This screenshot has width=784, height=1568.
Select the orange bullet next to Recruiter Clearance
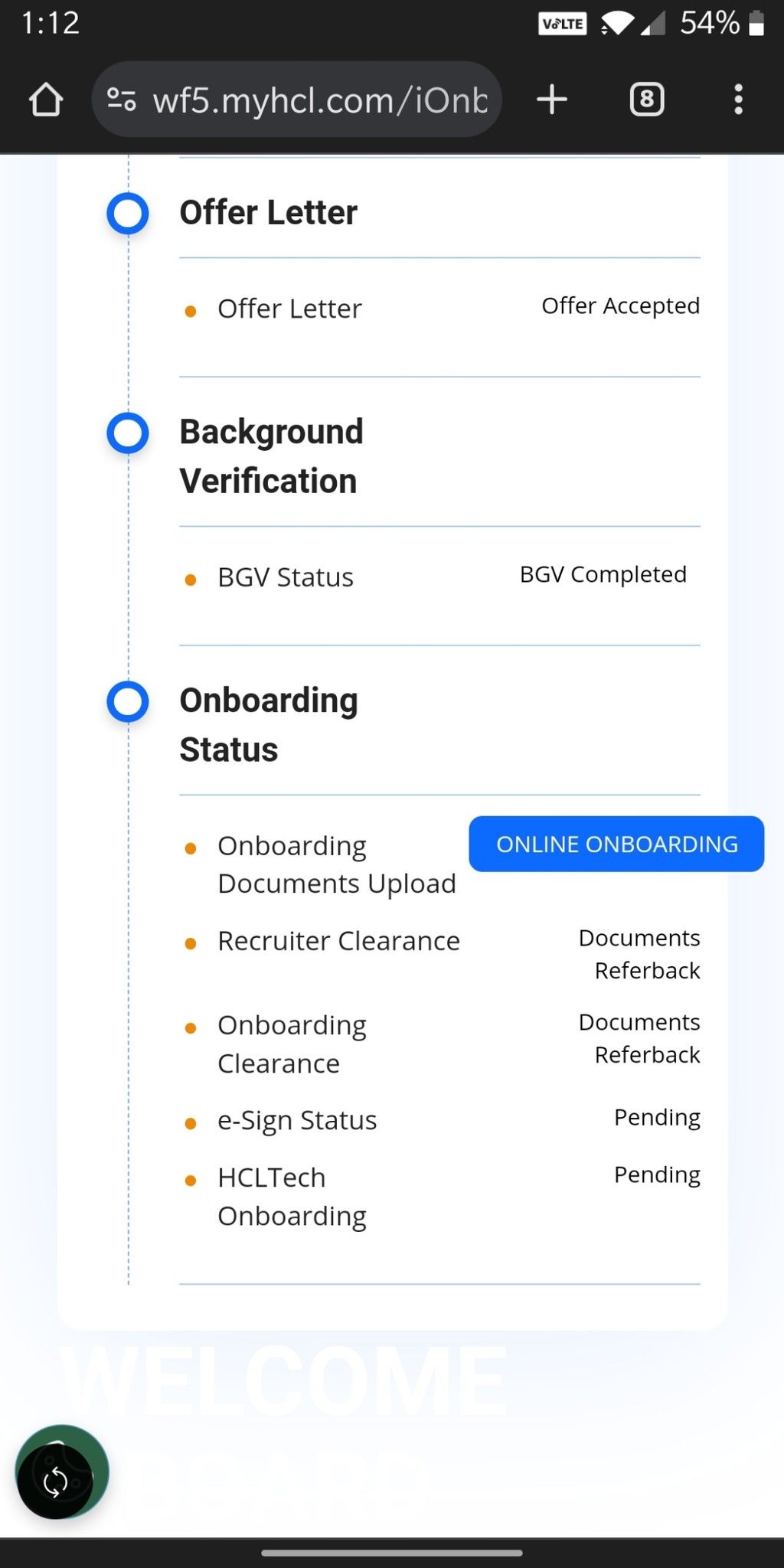click(x=190, y=943)
